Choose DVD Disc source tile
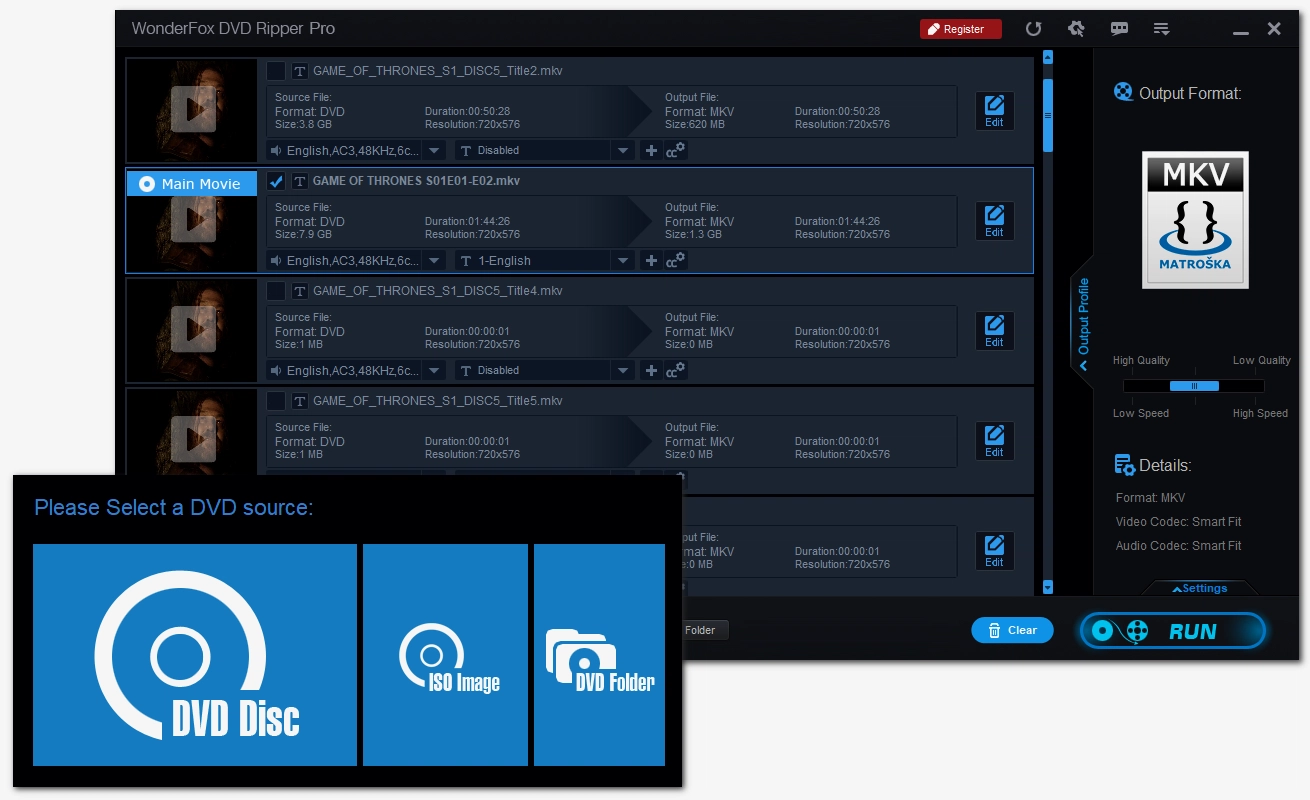Image resolution: width=1310 pixels, height=800 pixels. coord(195,655)
